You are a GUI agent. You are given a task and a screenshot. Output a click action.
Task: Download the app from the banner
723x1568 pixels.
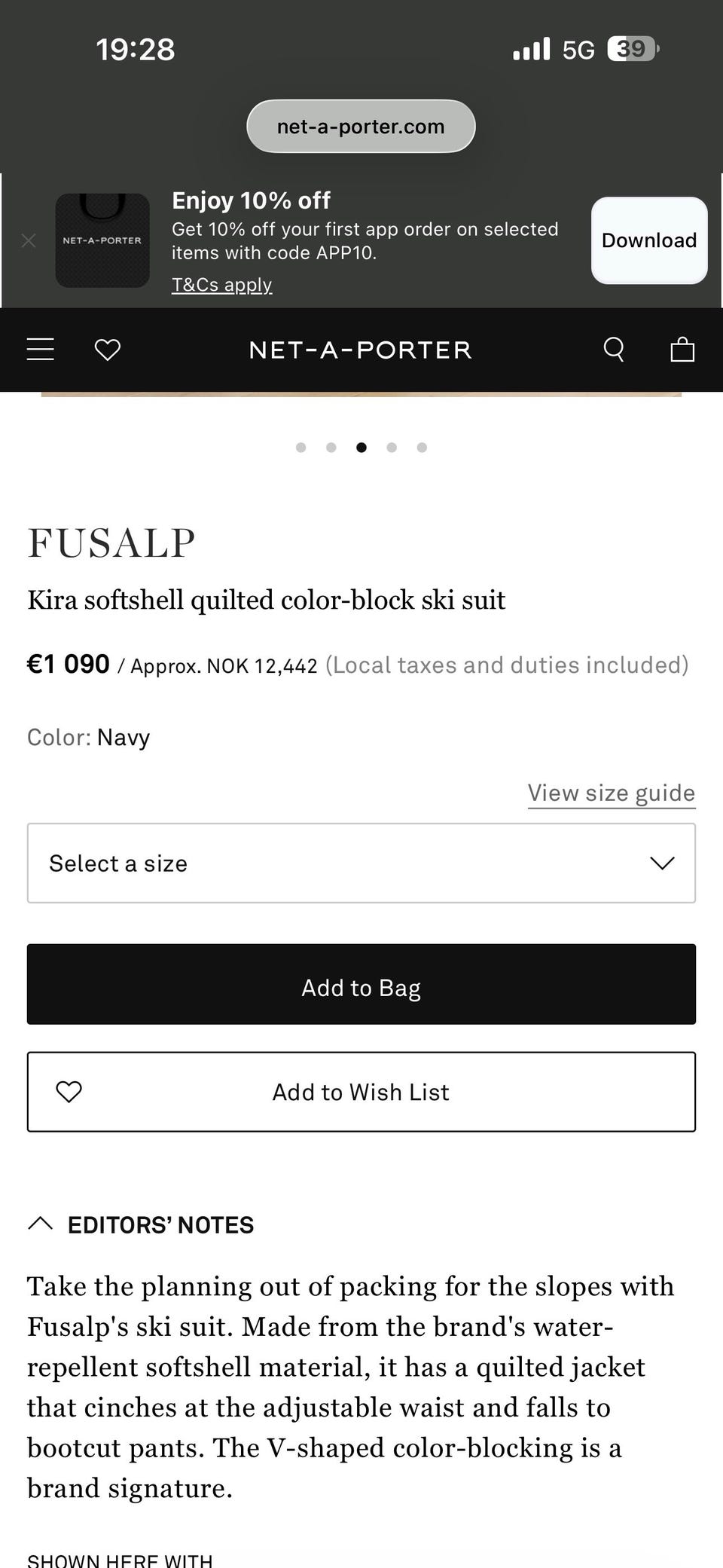649,240
